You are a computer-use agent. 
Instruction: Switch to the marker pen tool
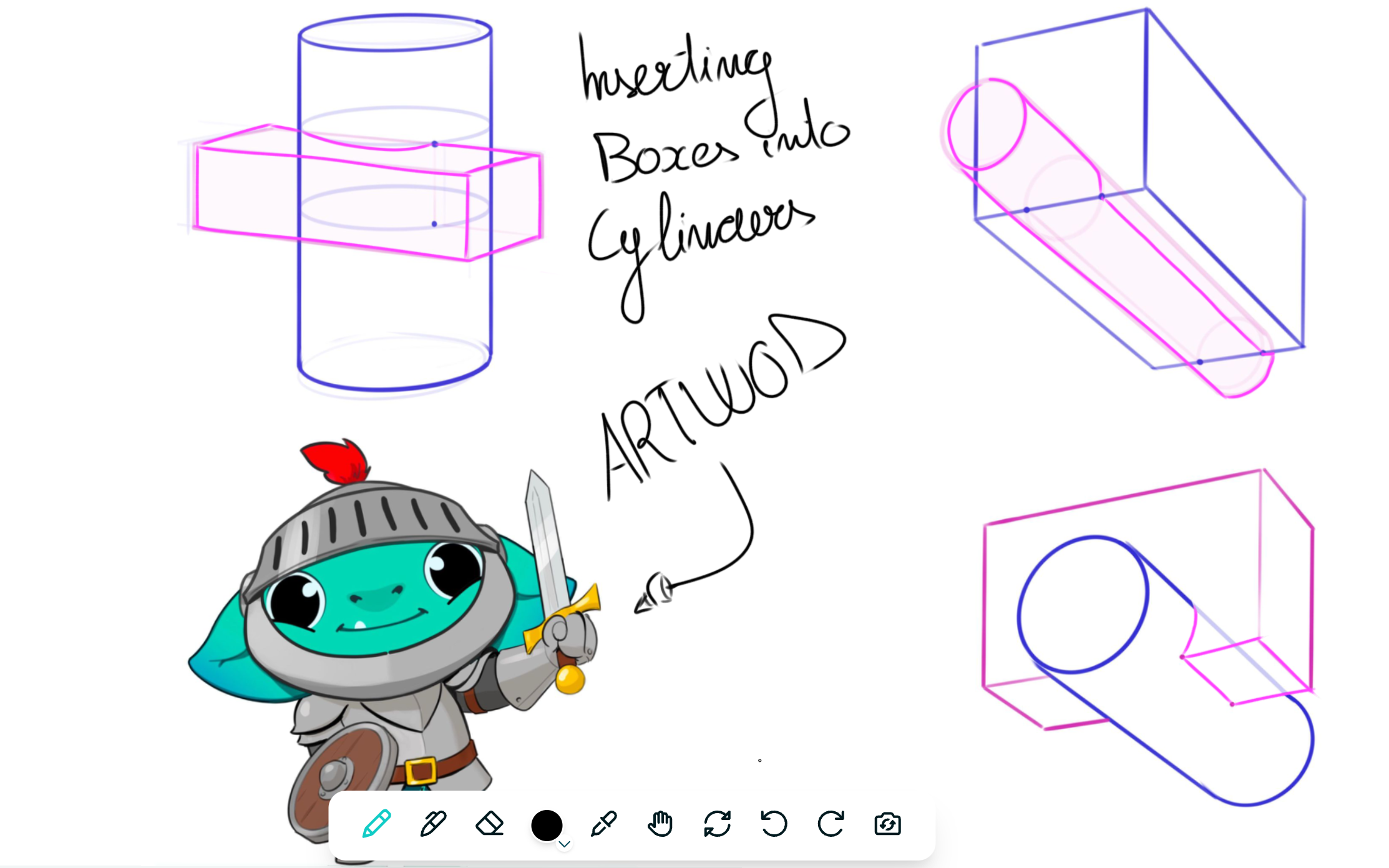pyautogui.click(x=433, y=824)
